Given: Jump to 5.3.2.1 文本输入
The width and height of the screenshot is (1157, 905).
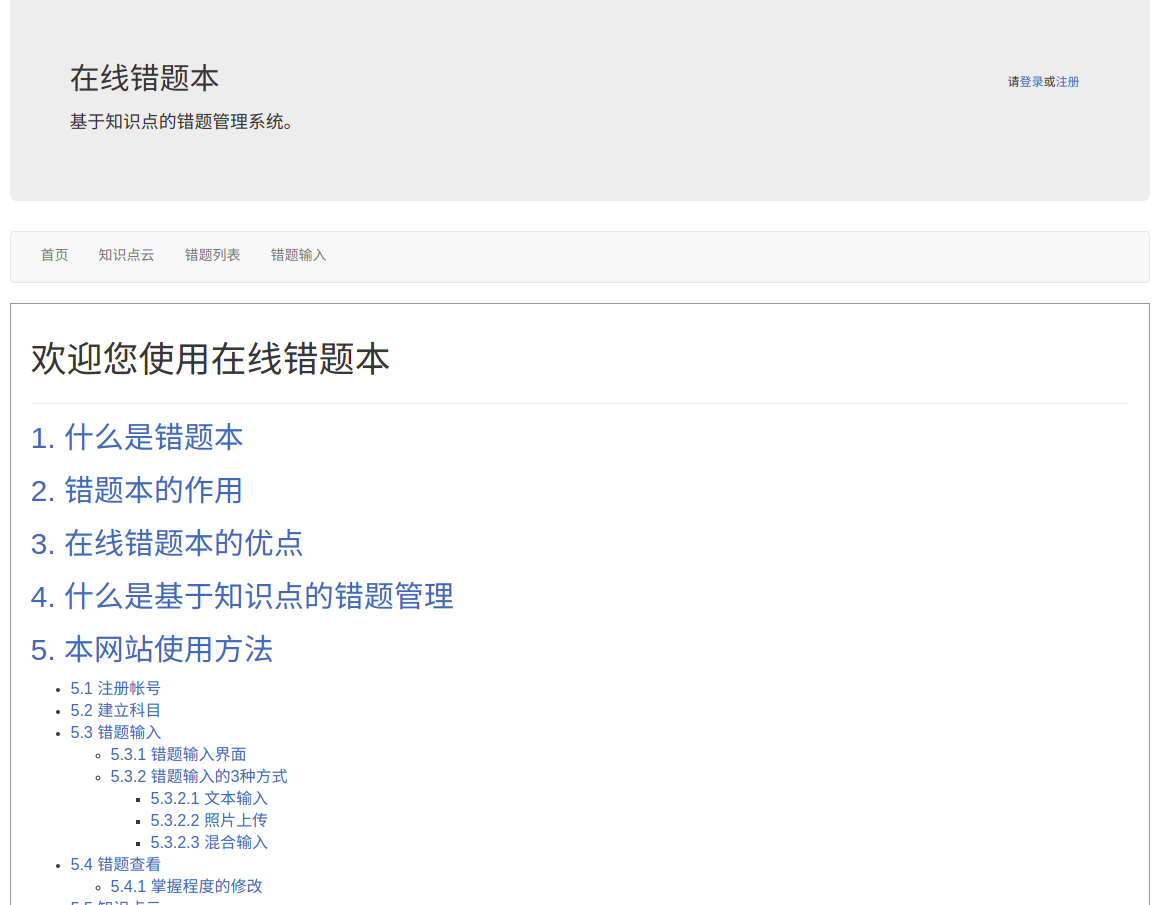Looking at the screenshot, I should [x=209, y=798].
